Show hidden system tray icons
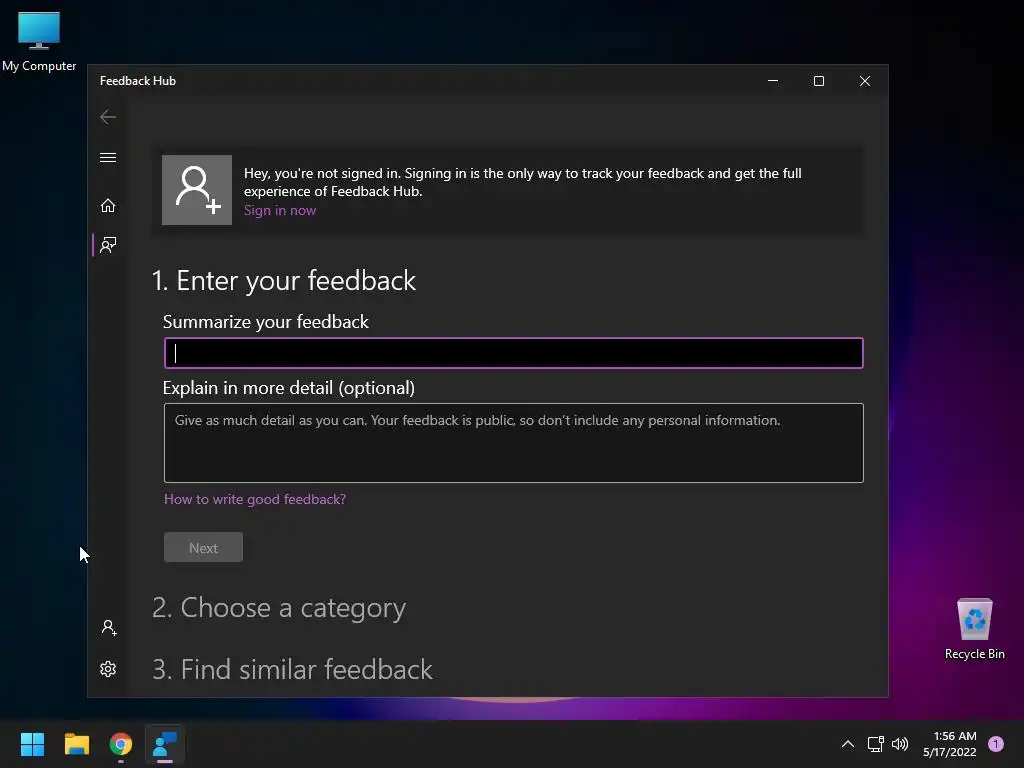 click(x=848, y=744)
